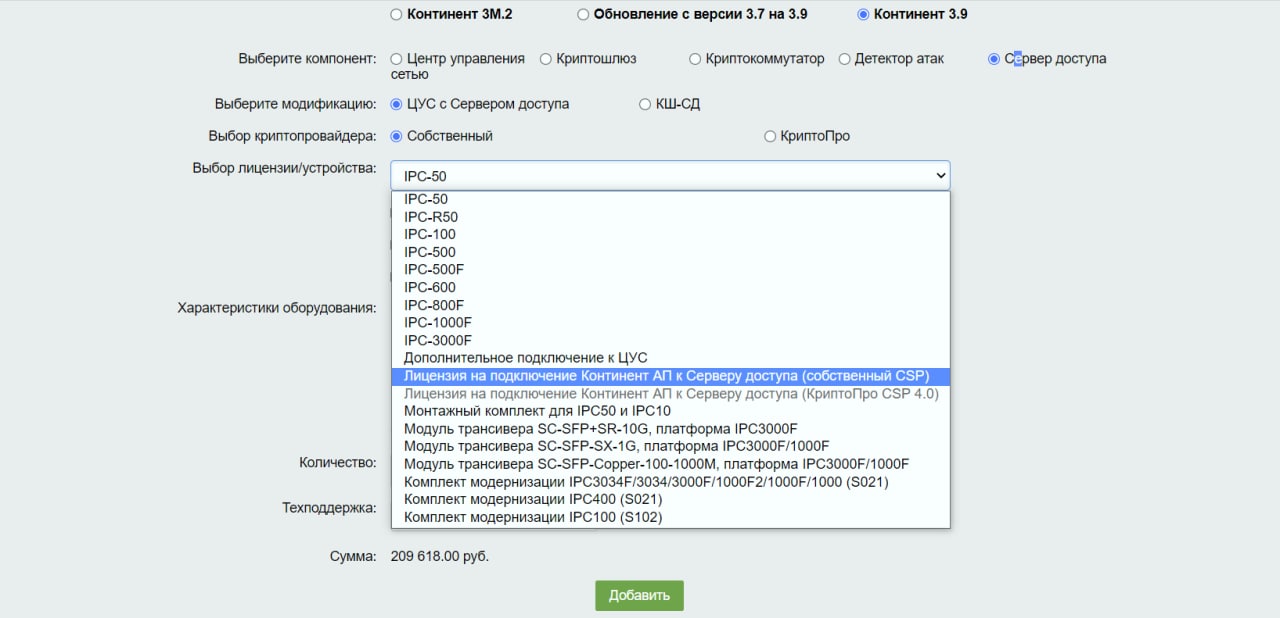
Task: Select Сервер доступа radio button
Action: 994,59
